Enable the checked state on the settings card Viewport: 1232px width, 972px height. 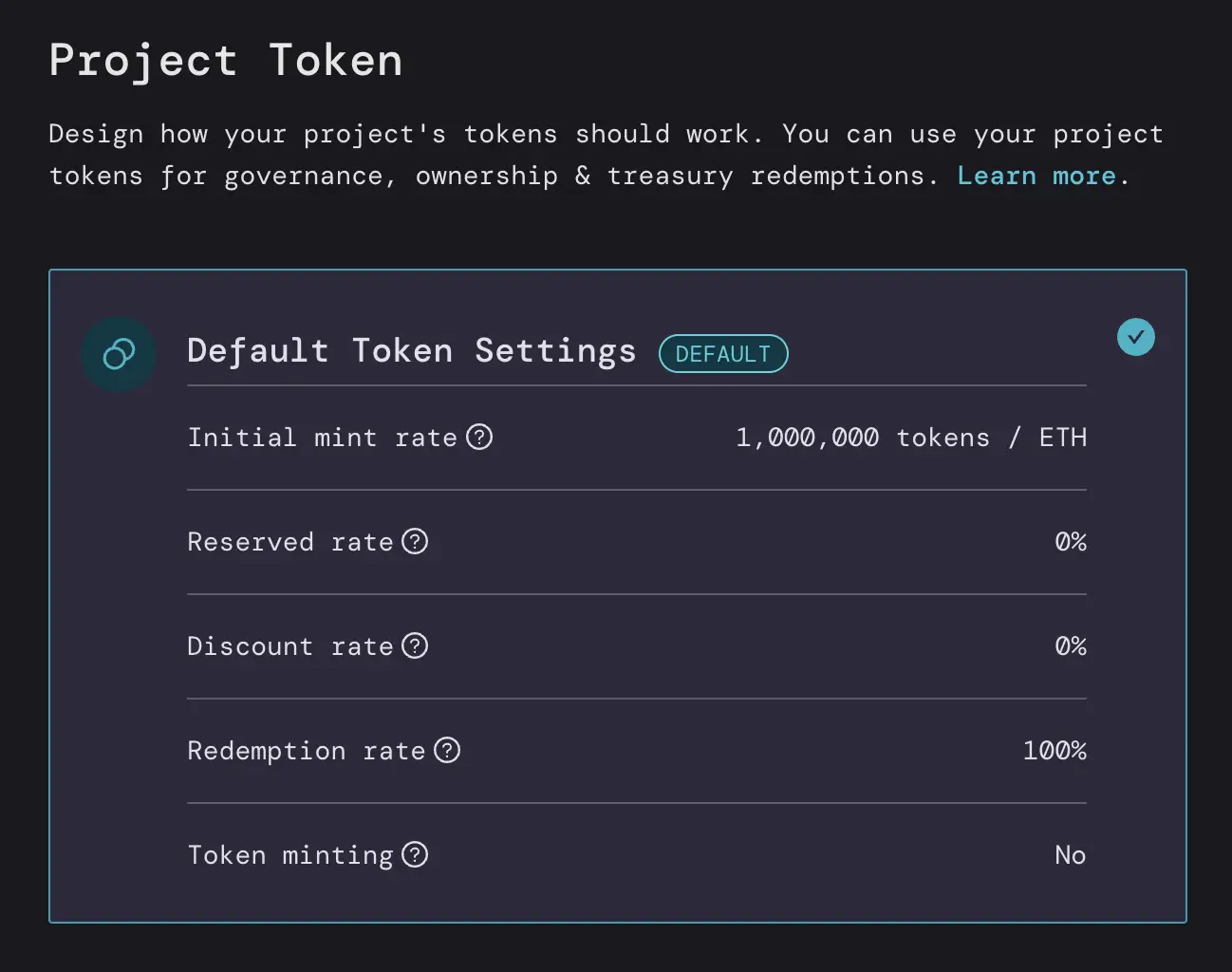pos(1136,337)
